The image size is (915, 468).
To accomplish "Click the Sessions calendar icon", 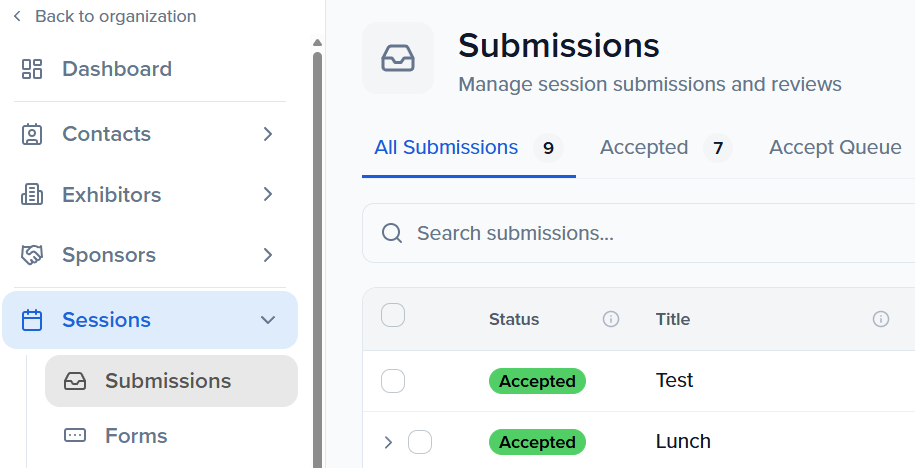I will tap(32, 320).
